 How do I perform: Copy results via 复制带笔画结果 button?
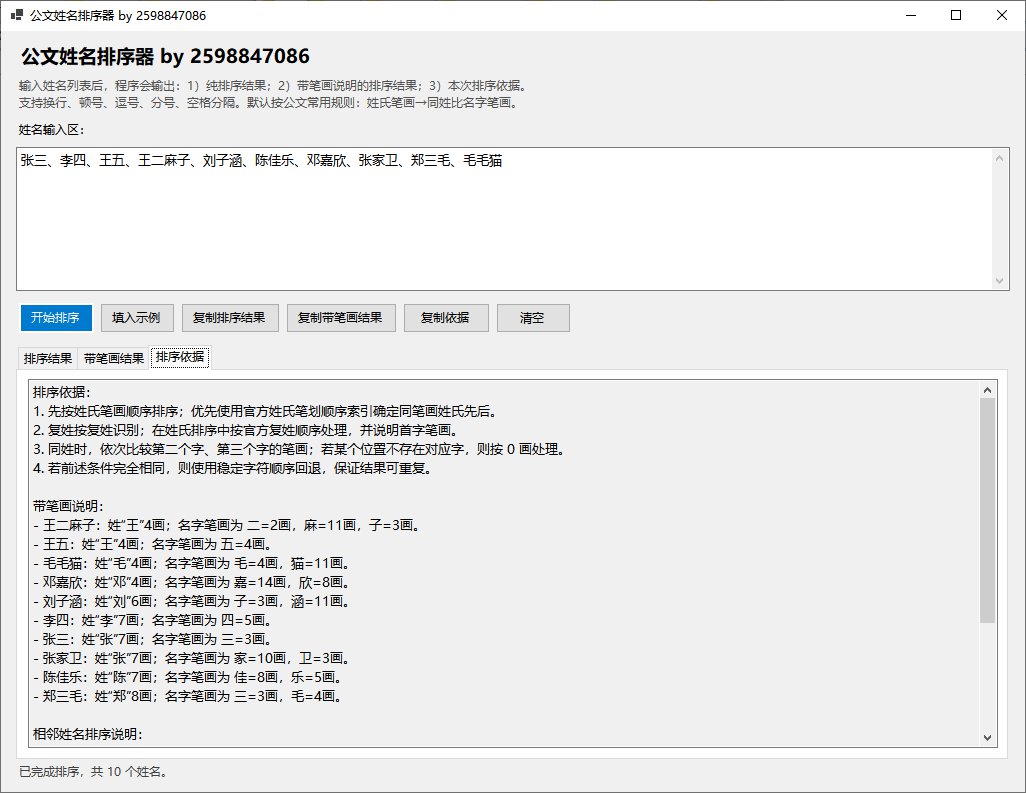point(341,318)
